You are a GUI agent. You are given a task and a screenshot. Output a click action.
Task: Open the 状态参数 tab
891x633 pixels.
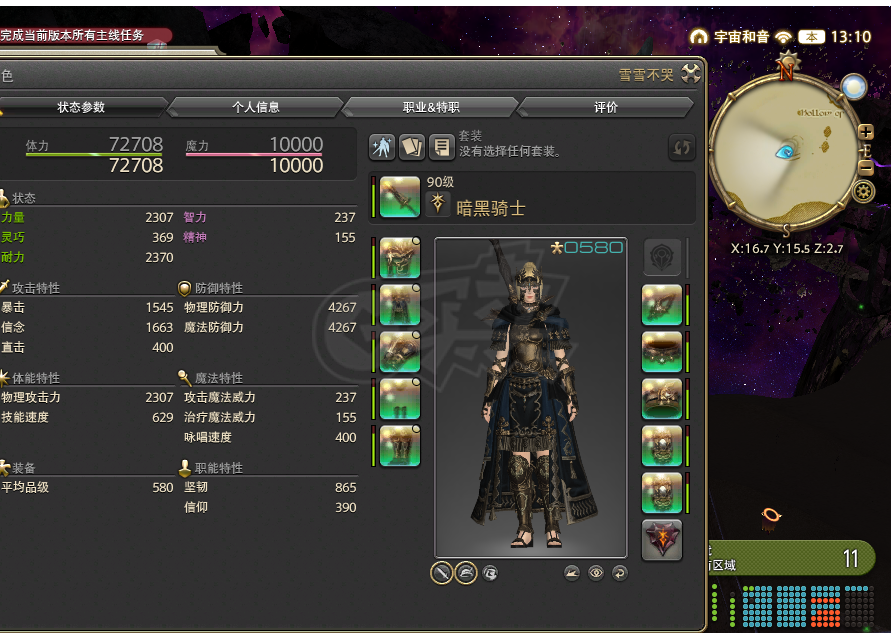coord(81,107)
